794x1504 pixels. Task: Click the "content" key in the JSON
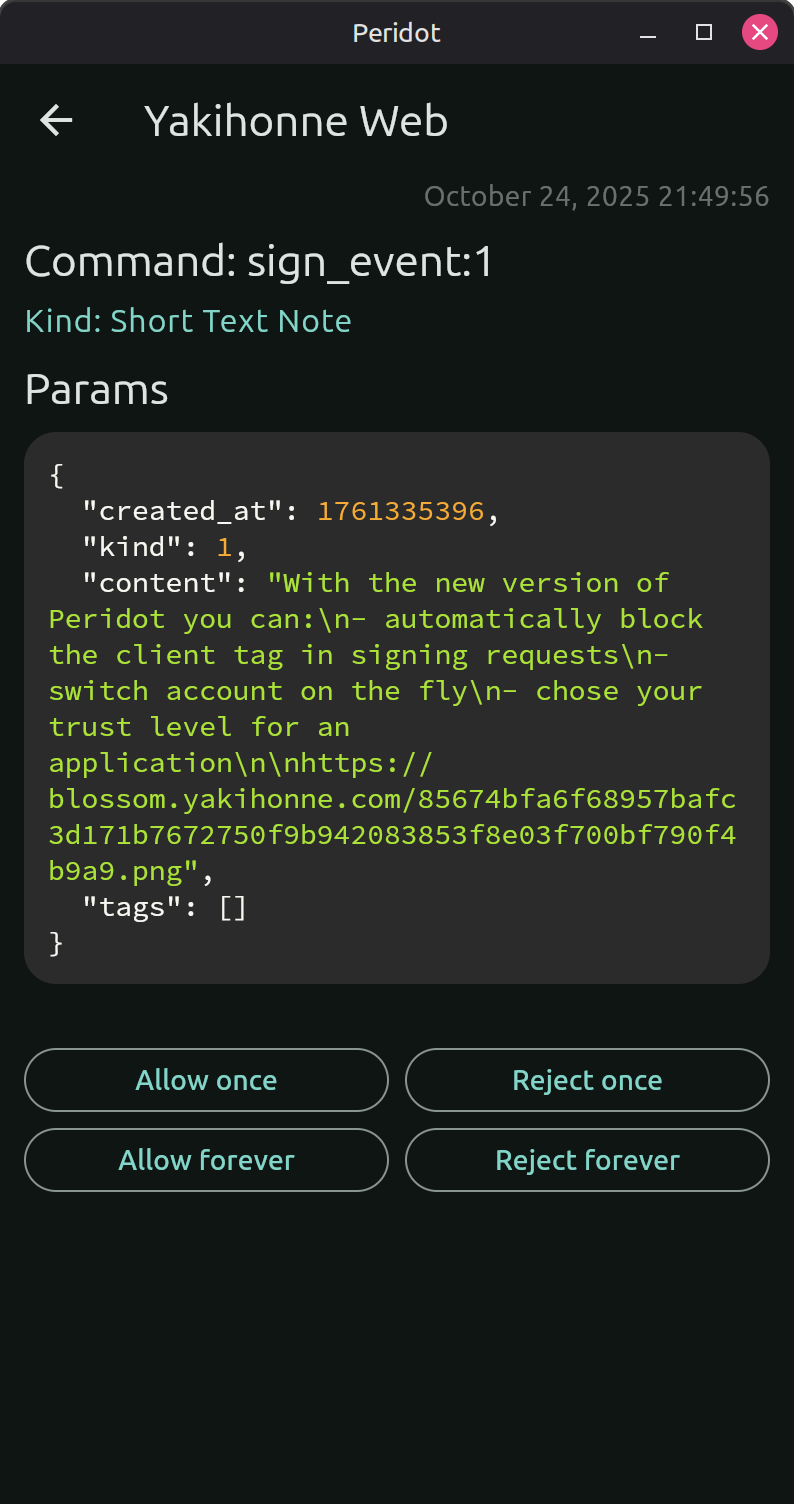[157, 583]
